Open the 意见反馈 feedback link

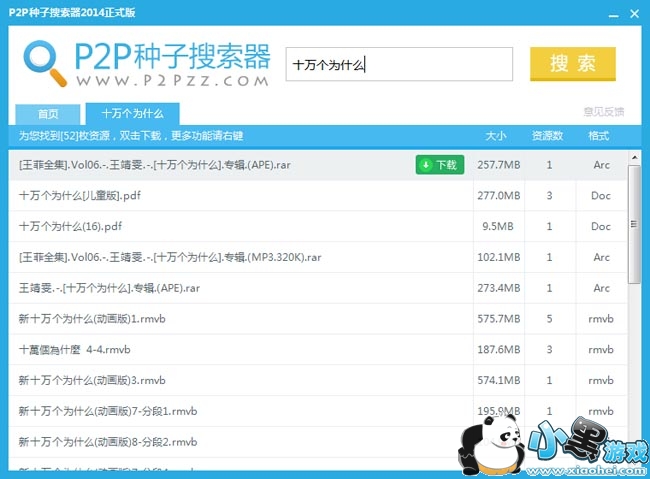click(604, 112)
